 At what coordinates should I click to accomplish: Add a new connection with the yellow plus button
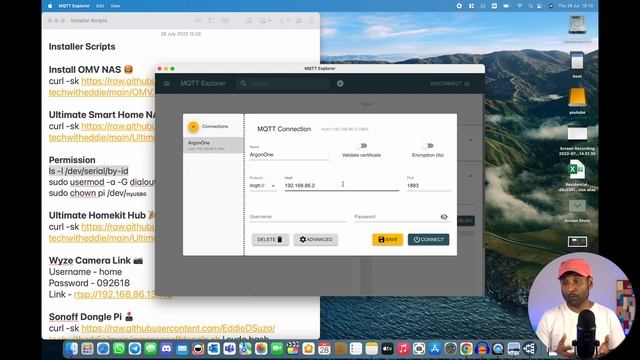[x=193, y=127]
